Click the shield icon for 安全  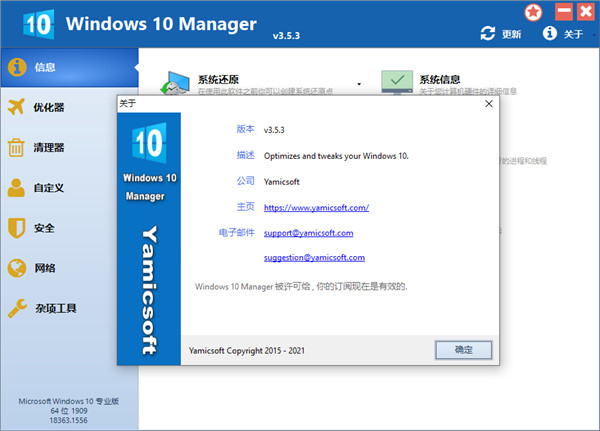coord(16,228)
